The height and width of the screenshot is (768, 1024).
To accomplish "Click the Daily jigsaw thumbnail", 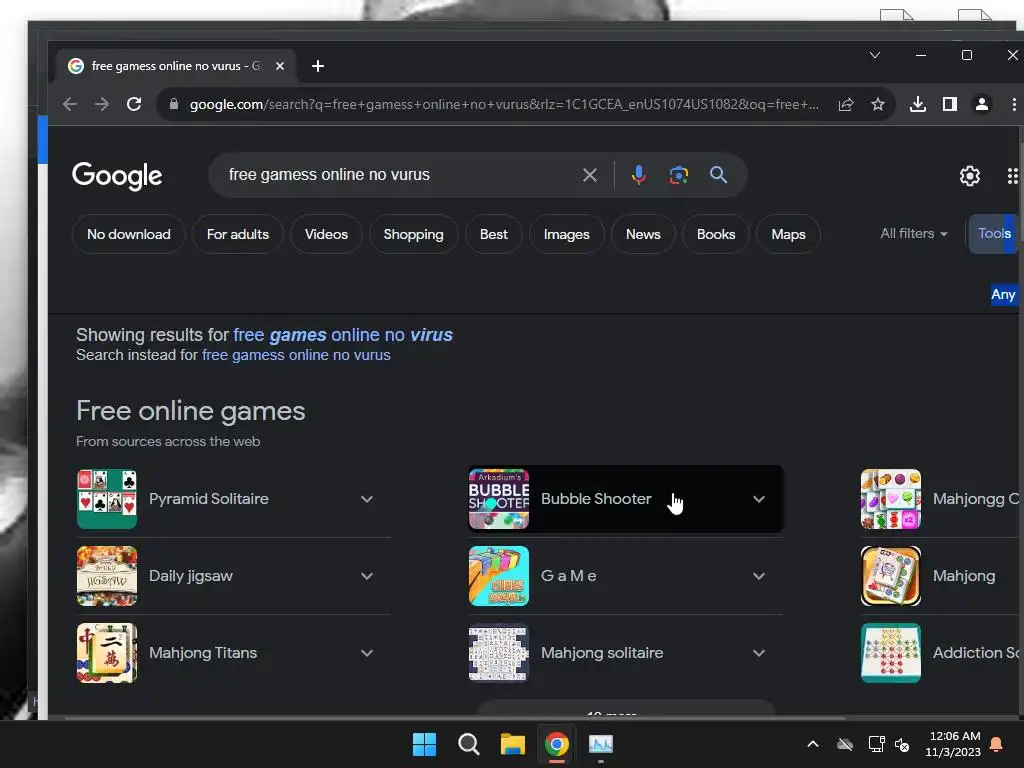I will 107,576.
